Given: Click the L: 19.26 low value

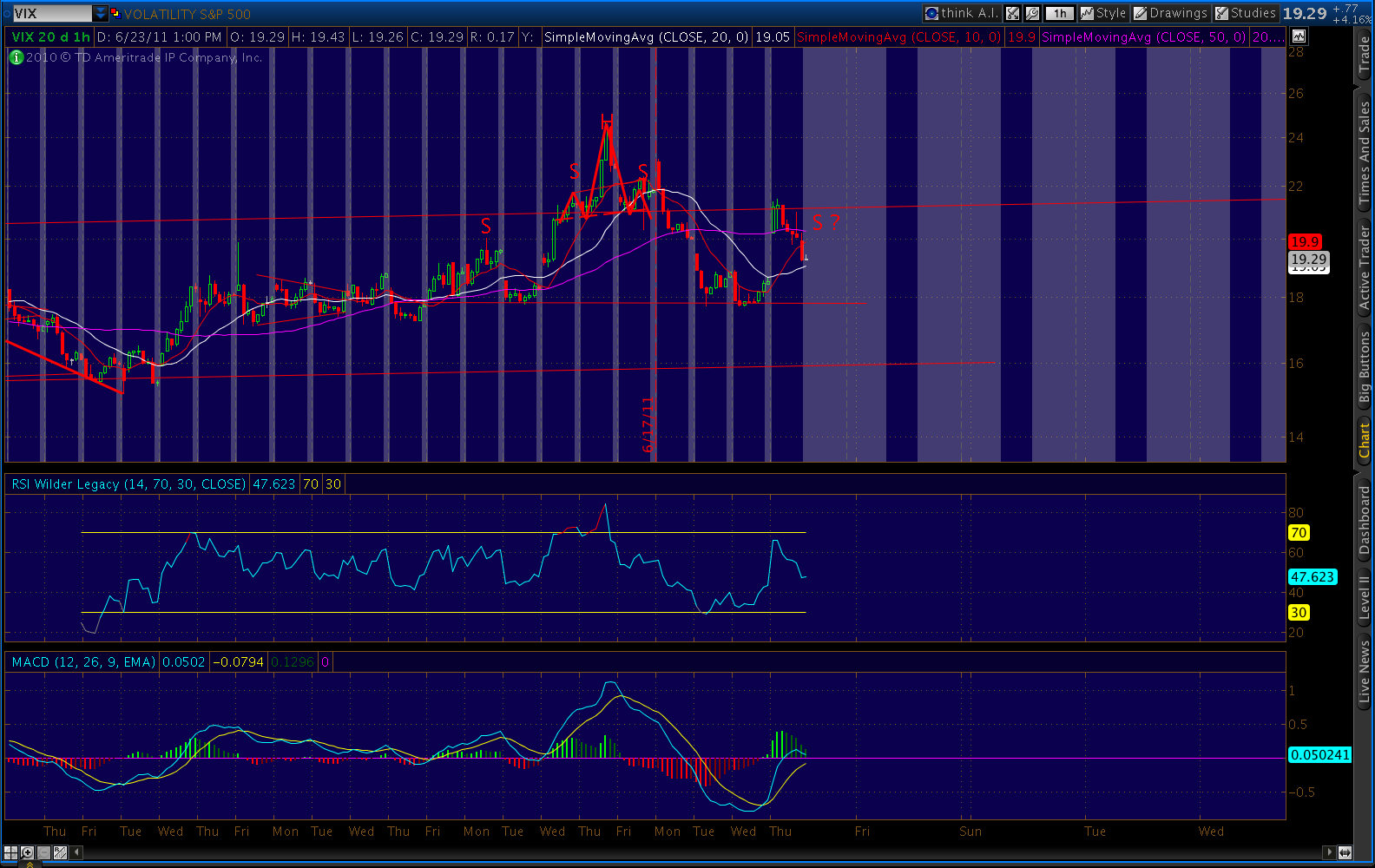Looking at the screenshot, I should pos(378,37).
